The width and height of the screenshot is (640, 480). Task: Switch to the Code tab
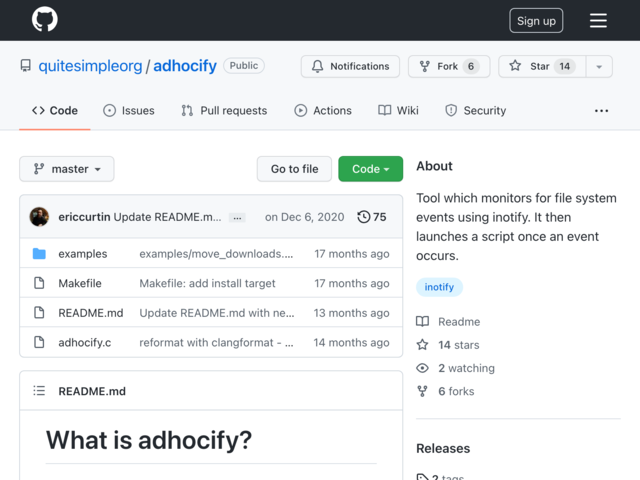(x=55, y=111)
